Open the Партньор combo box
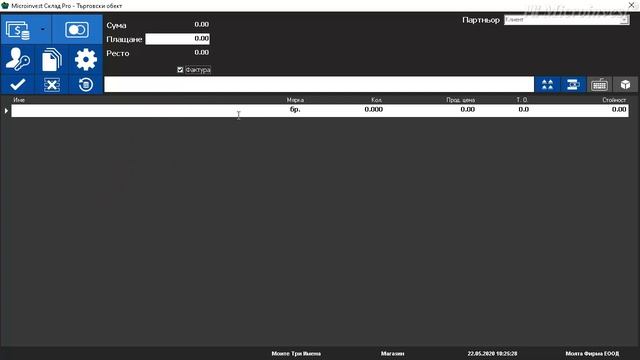The height and width of the screenshot is (360, 640). 567,20
